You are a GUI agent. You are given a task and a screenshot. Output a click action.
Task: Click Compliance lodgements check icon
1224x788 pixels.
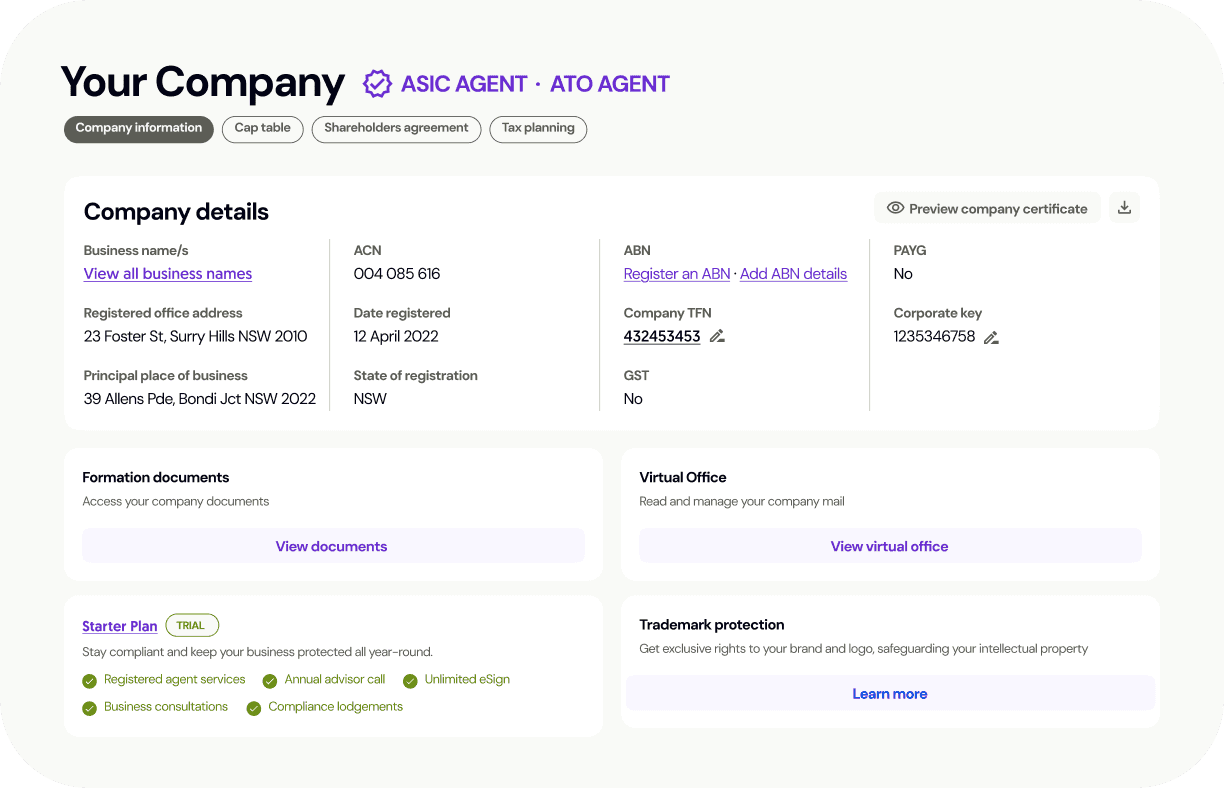click(254, 708)
